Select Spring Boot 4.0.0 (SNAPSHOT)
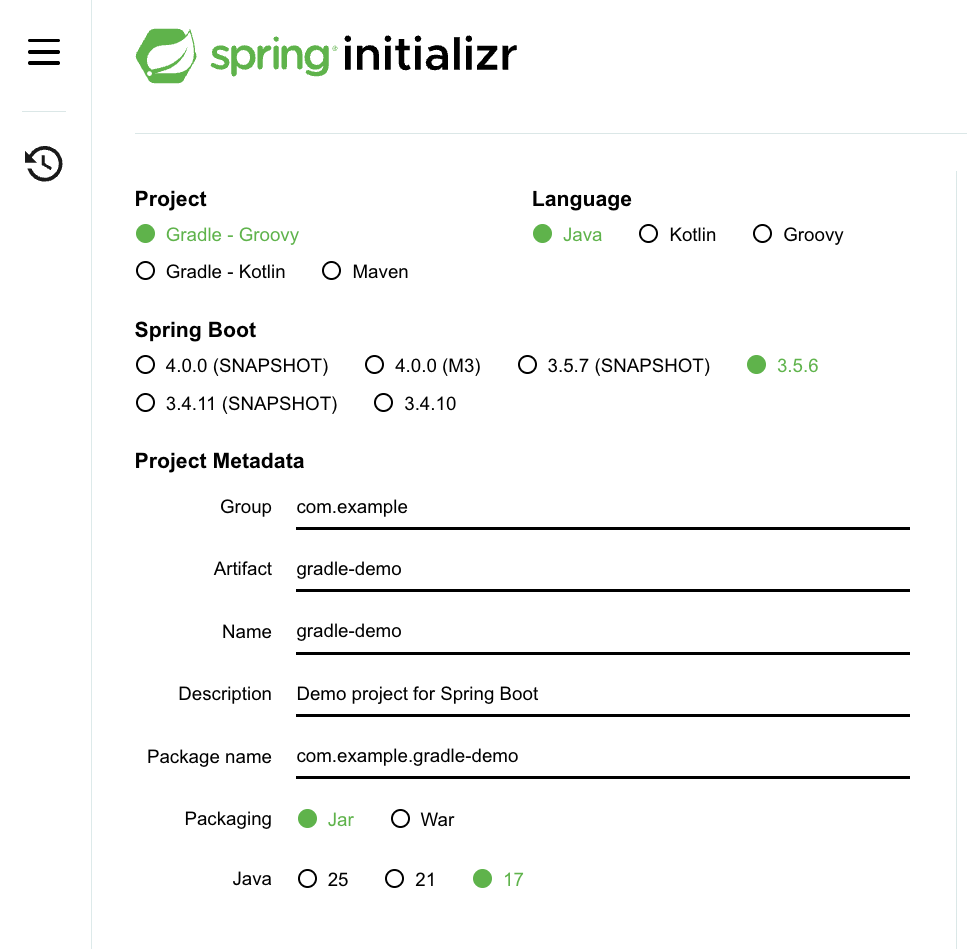967x949 pixels. point(232,365)
